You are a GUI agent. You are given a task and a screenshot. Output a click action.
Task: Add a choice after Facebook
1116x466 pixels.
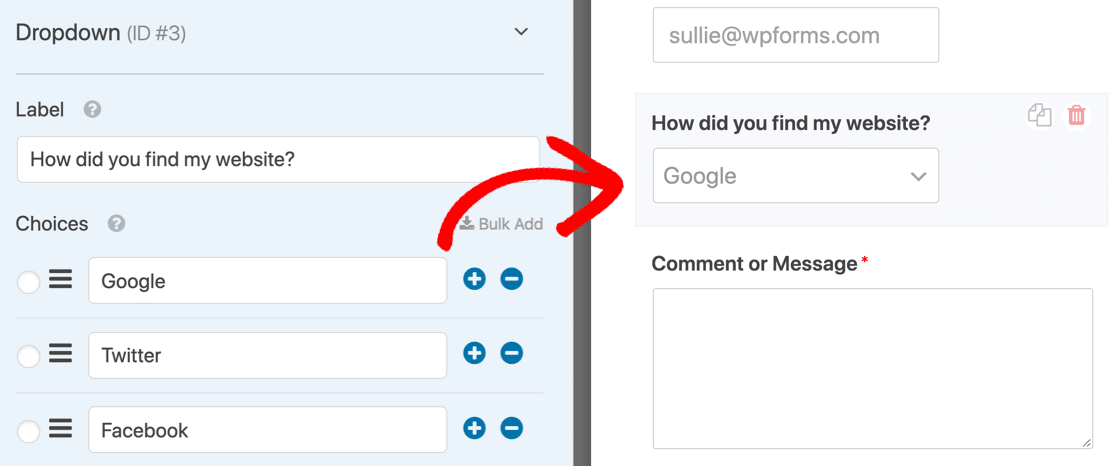(474, 428)
